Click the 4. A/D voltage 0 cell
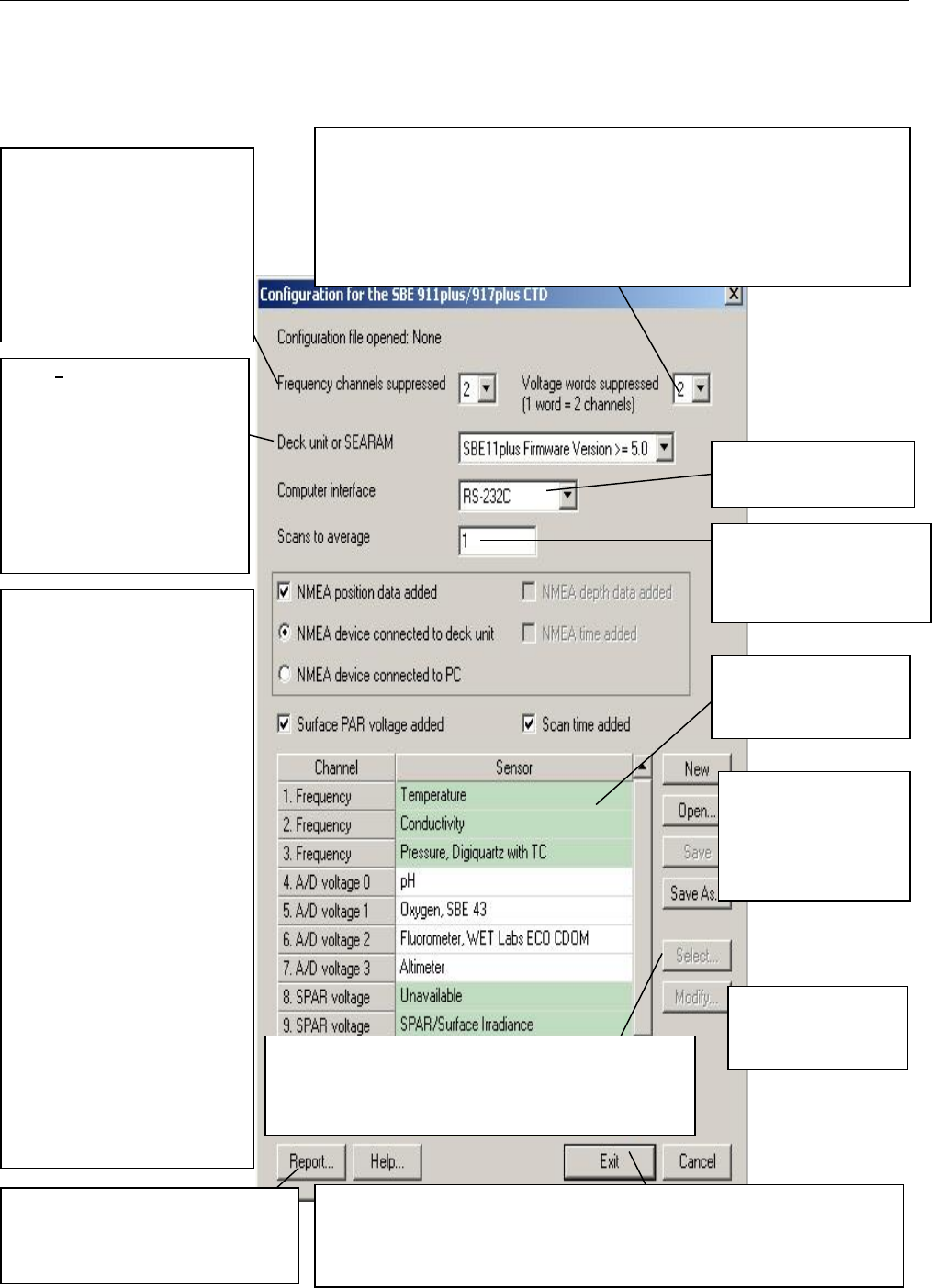The image size is (932, 1288). (x=336, y=882)
